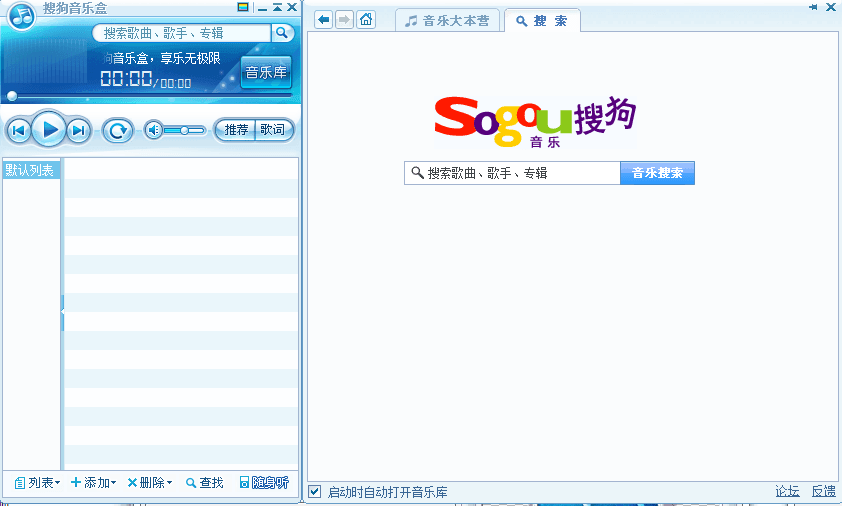Switch to the 音乐大本营 tab
This screenshot has width=842, height=506.
447,20
